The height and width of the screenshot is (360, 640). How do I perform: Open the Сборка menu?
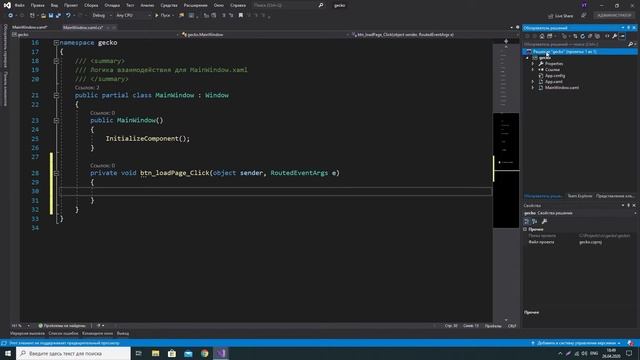pos(91,5)
